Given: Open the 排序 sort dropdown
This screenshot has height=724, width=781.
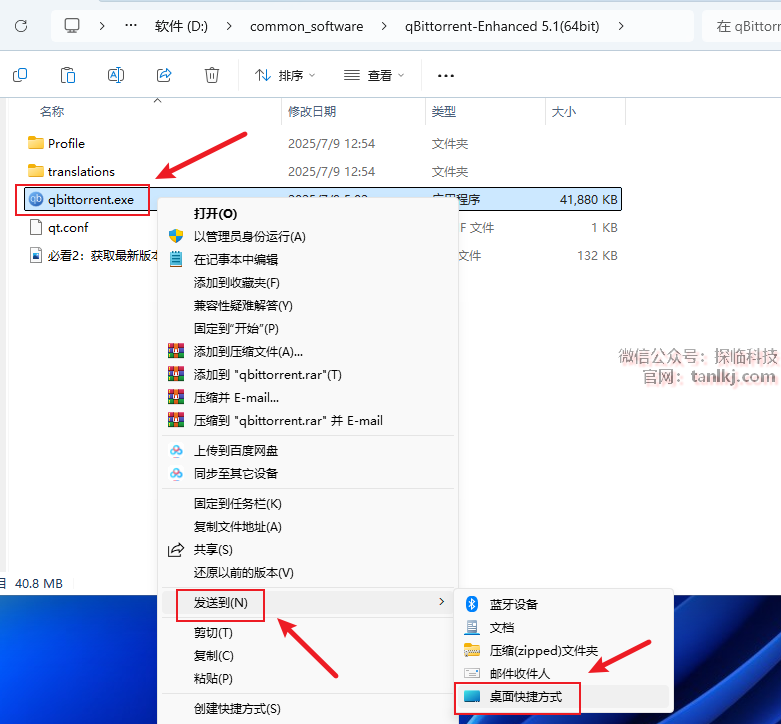Looking at the screenshot, I should point(285,76).
